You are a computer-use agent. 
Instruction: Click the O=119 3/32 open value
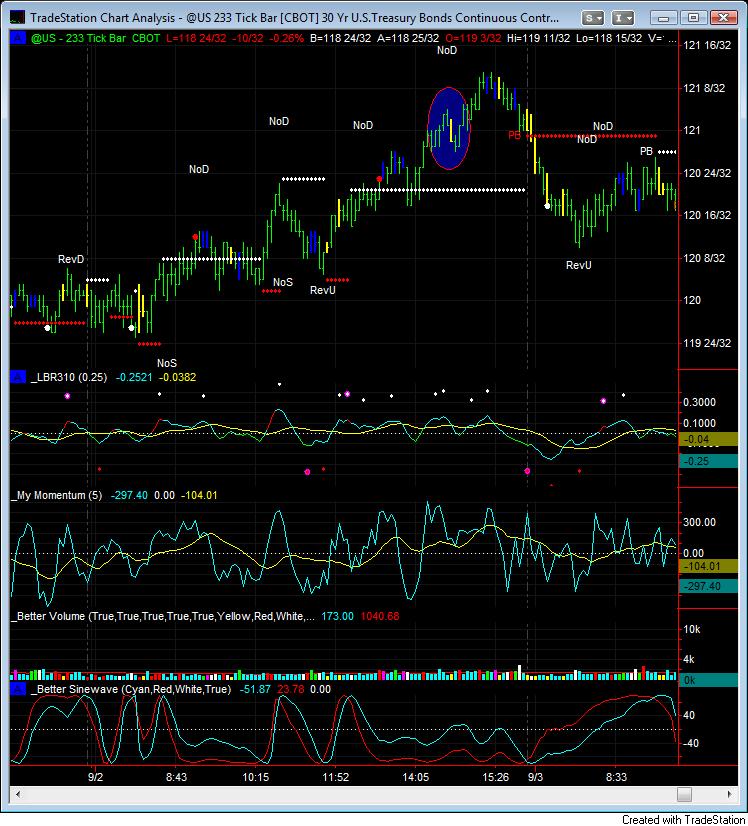pyautogui.click(x=473, y=38)
